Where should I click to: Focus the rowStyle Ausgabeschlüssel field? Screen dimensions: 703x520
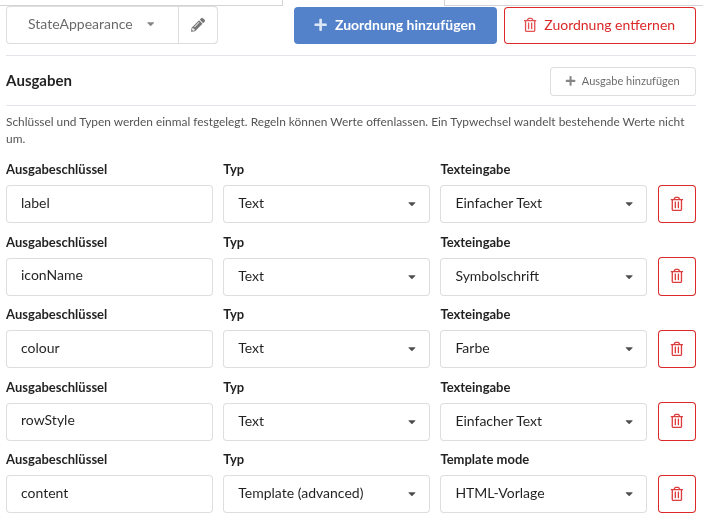(109, 421)
